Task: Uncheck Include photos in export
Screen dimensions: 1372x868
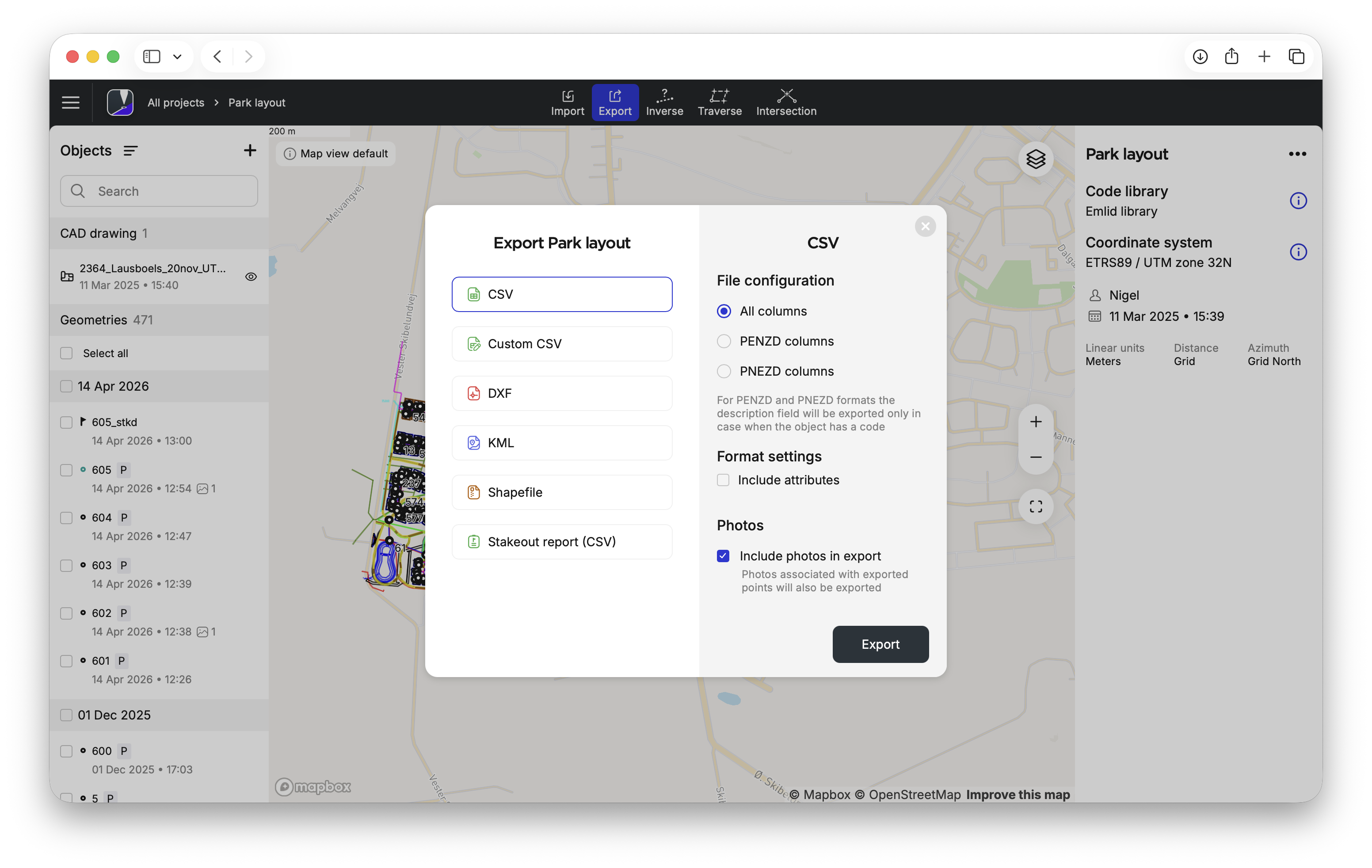Action: click(x=723, y=556)
